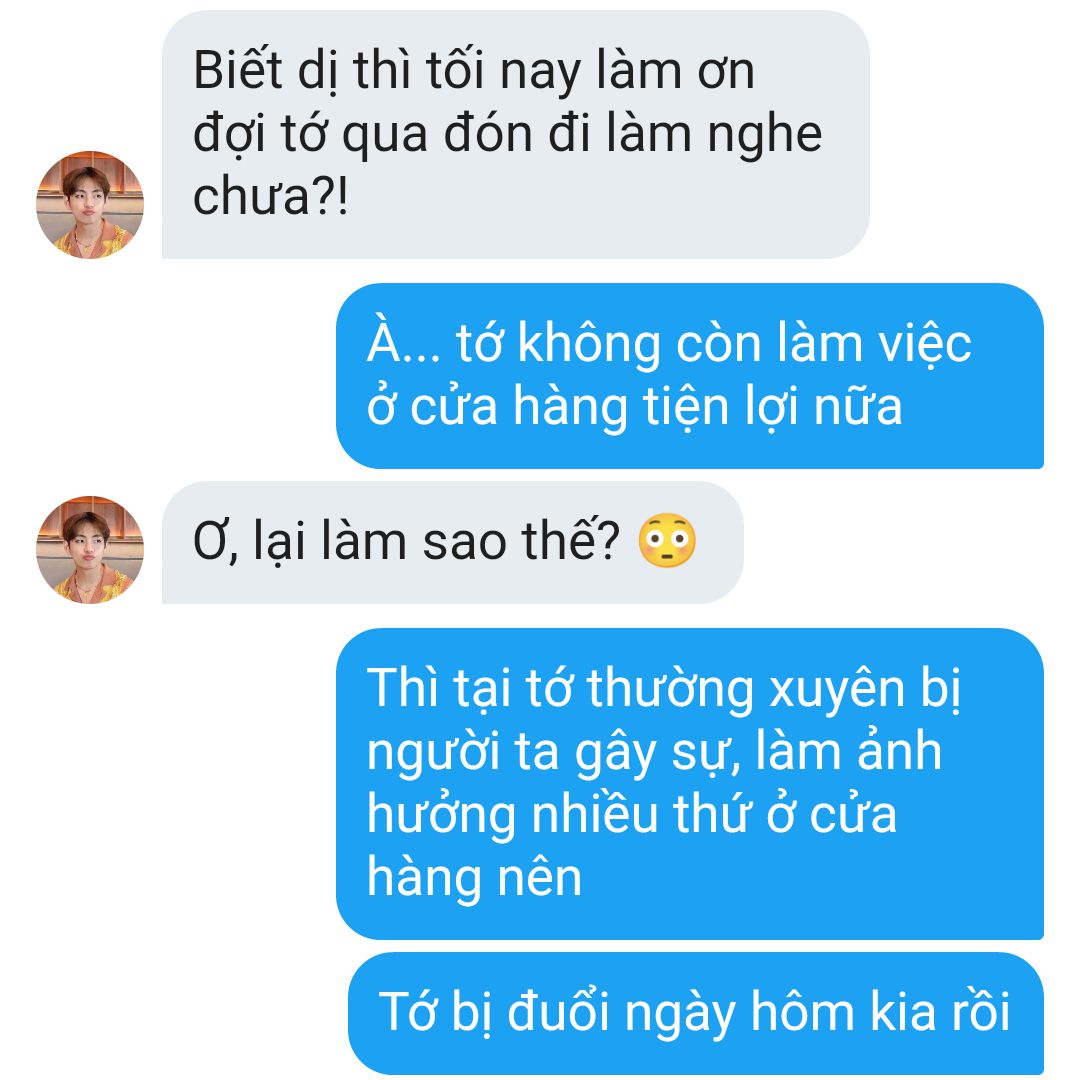Screen dimensions: 1080x1080
Task: Open sender's avatar beside the first gray message
Action: pyautogui.click(x=90, y=205)
